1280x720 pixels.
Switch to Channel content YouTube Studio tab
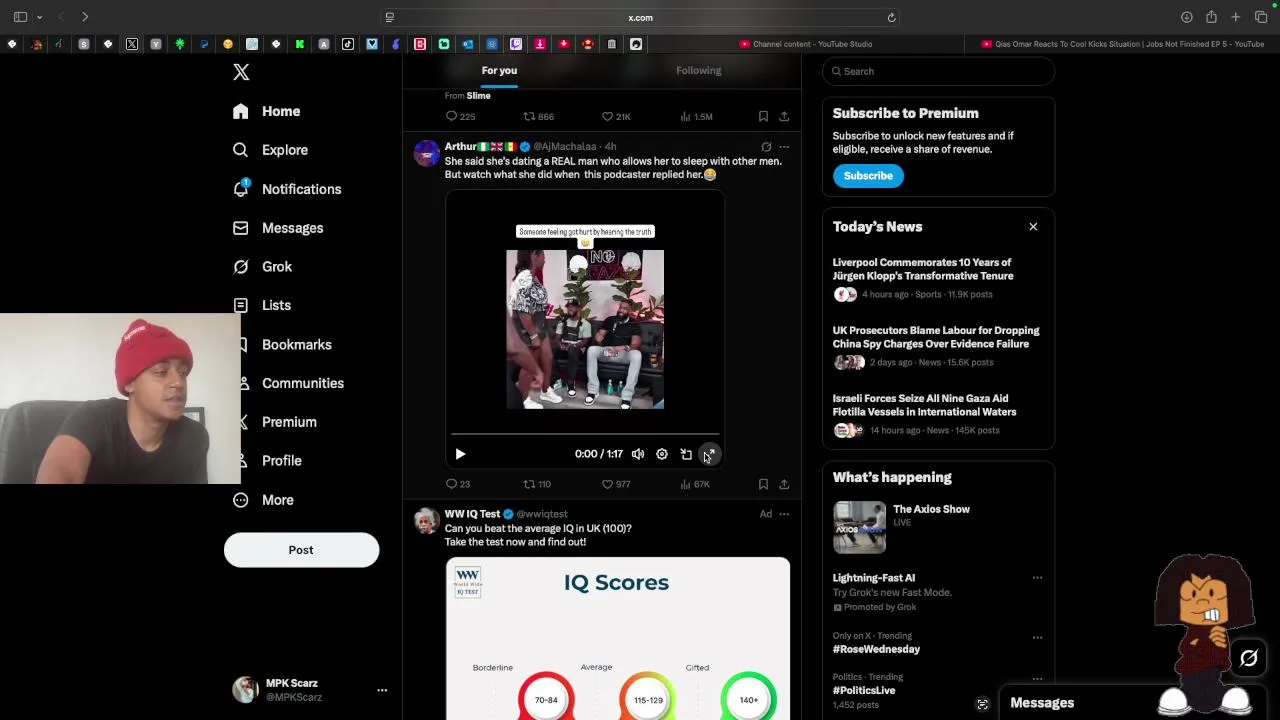click(806, 44)
